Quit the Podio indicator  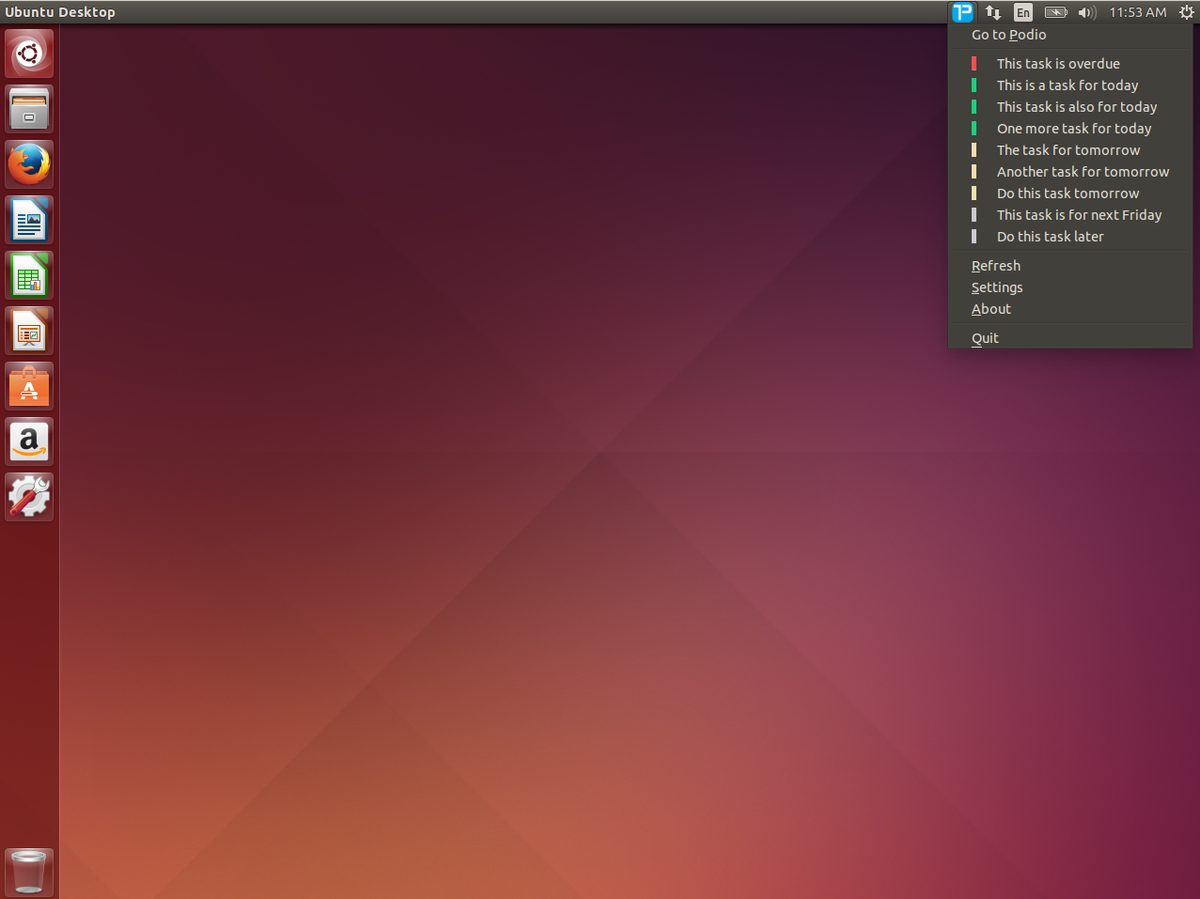[x=984, y=337]
